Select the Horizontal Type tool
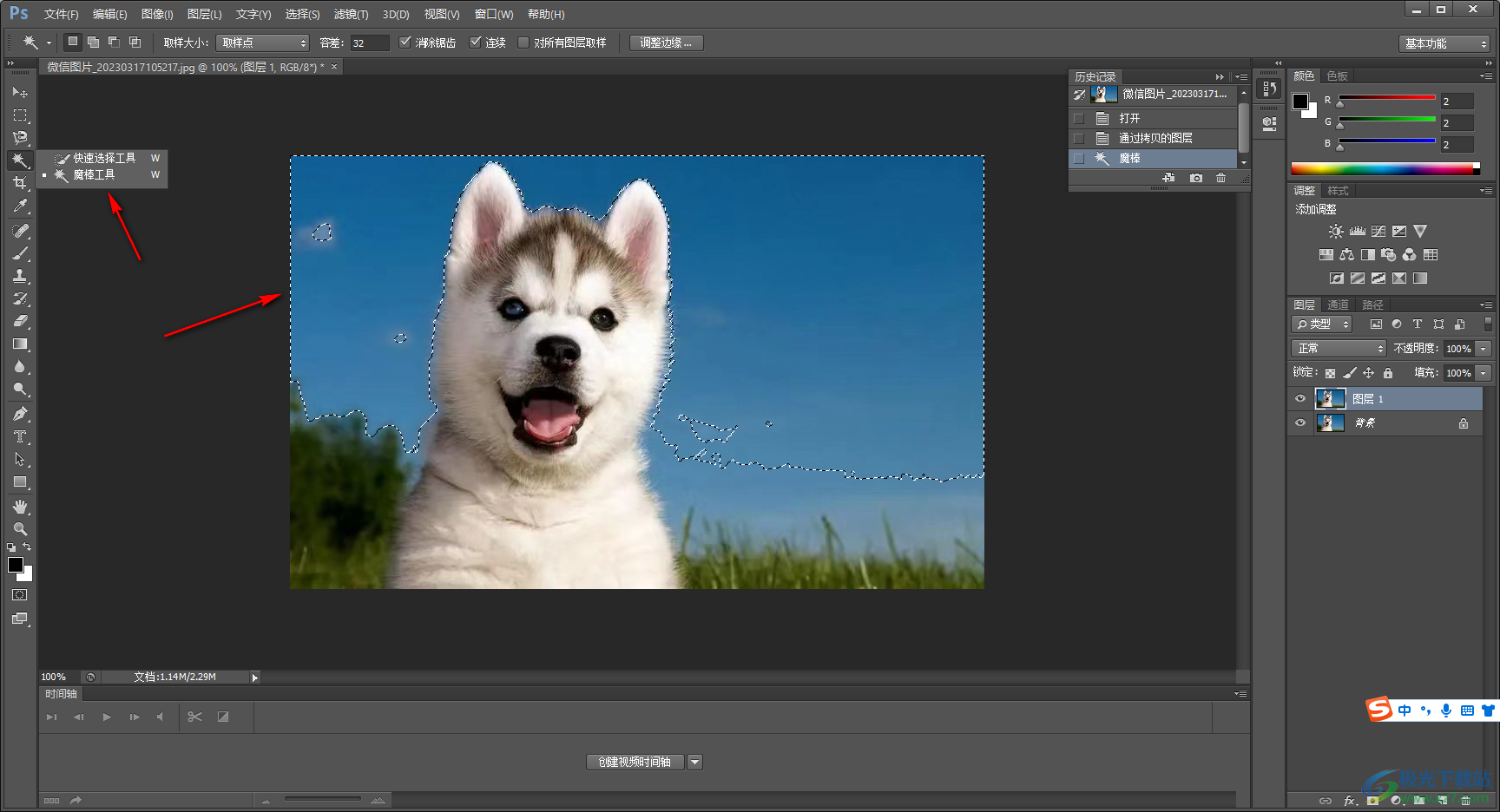The width and height of the screenshot is (1500, 812). [19, 437]
